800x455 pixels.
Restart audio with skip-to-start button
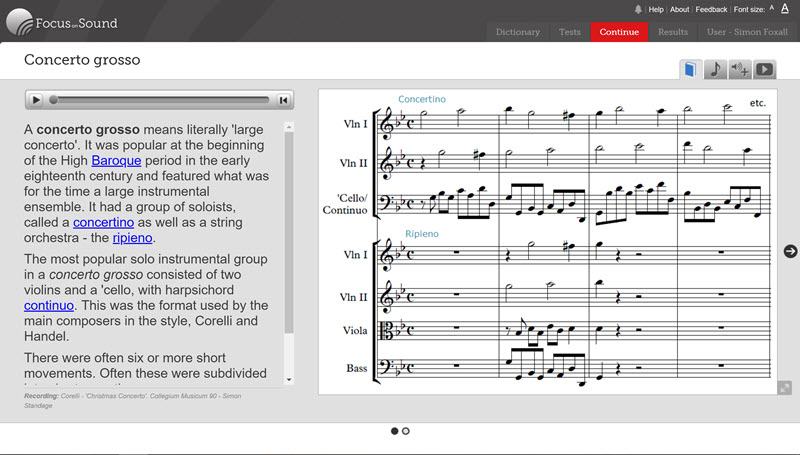coord(284,100)
